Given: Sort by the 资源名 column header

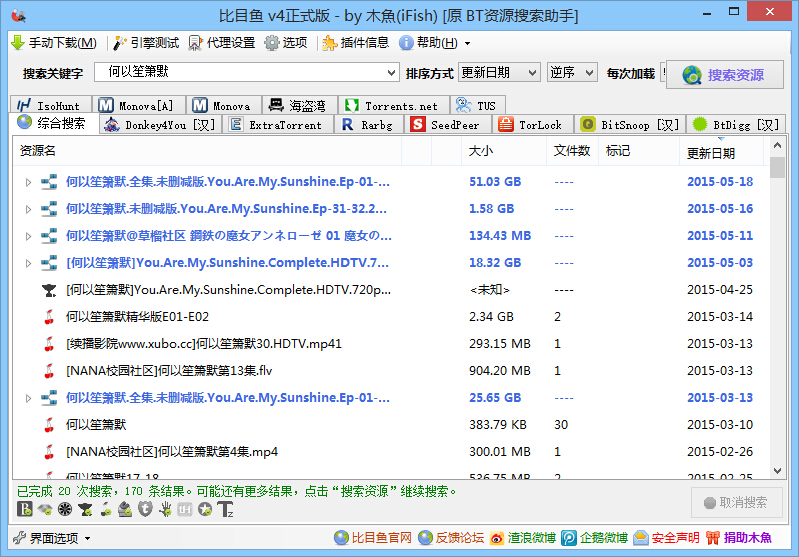Looking at the screenshot, I should pos(207,151).
